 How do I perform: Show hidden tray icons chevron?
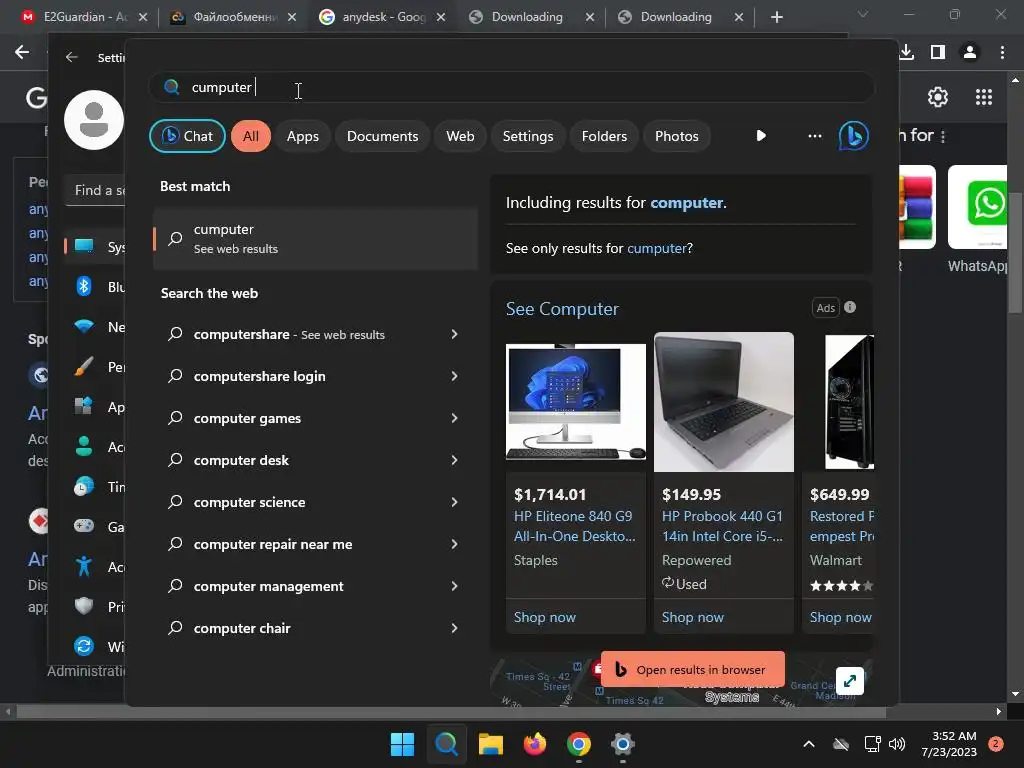808,744
